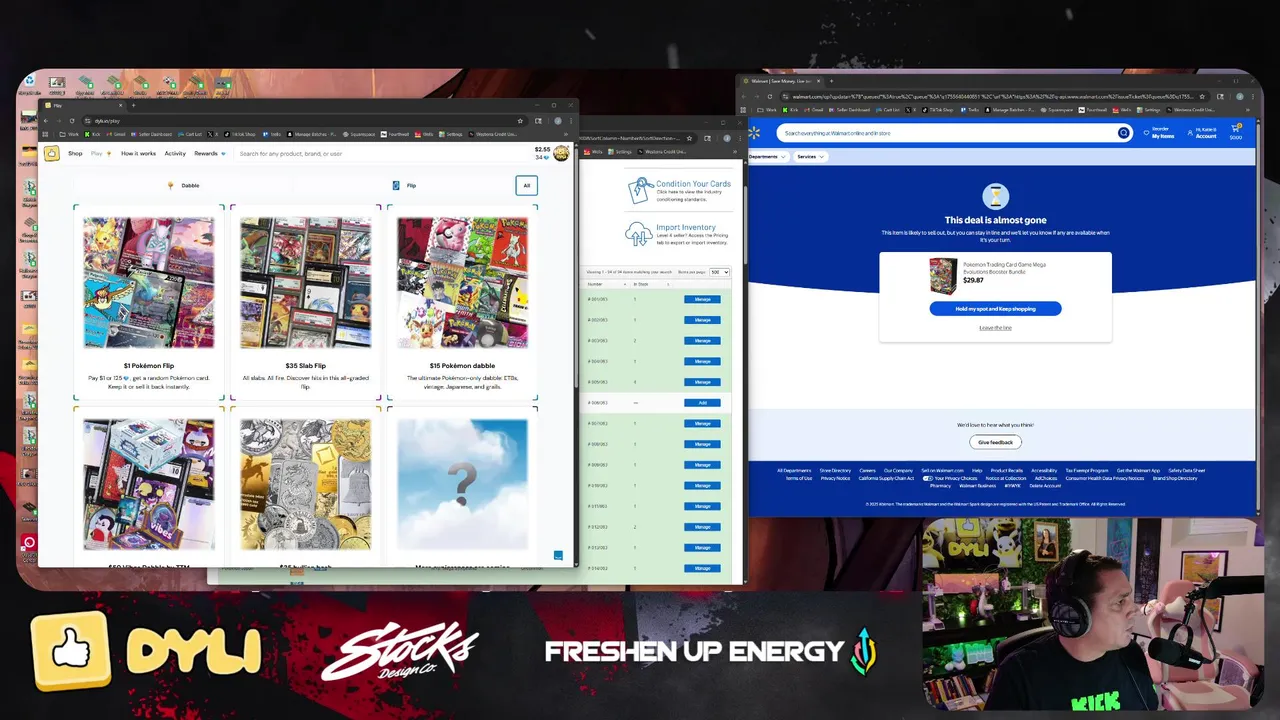Image resolution: width=1280 pixels, height=720 pixels.
Task: Open the Import Inventory link
Action: pos(685,228)
